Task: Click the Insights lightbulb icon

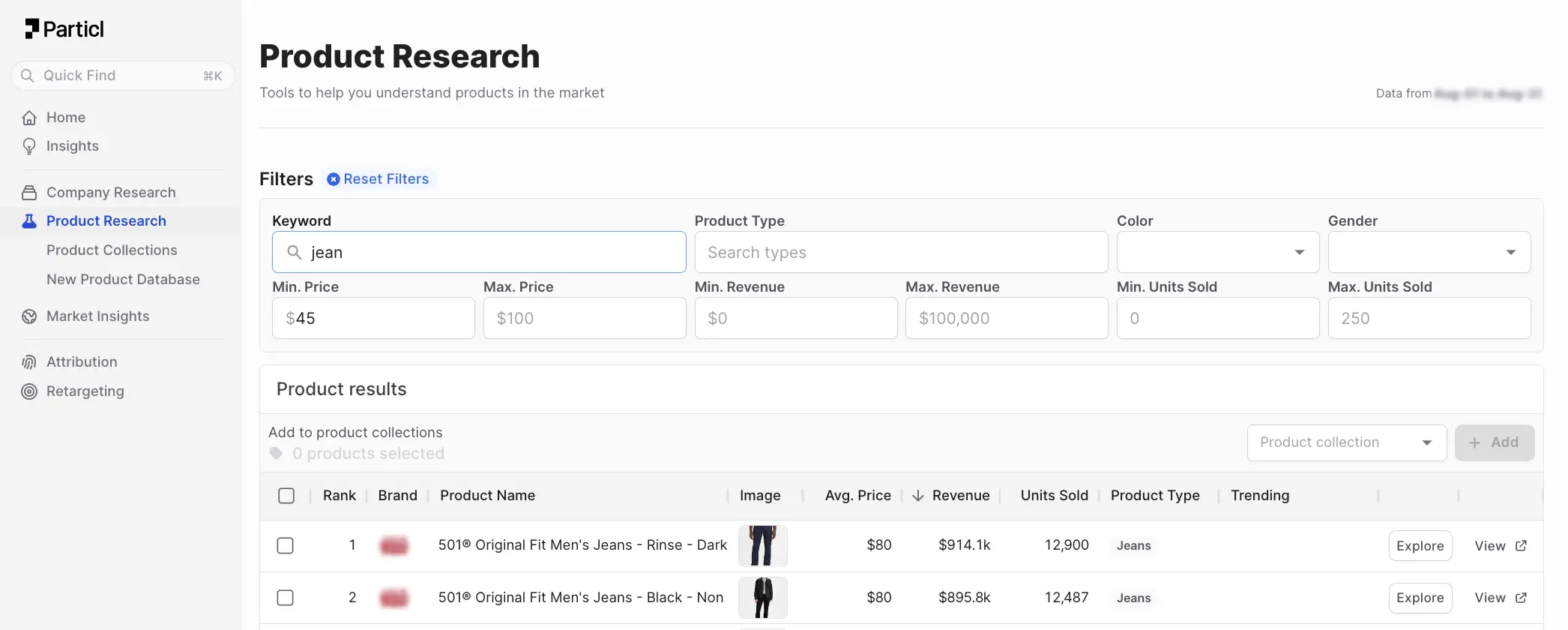Action: click(x=29, y=146)
